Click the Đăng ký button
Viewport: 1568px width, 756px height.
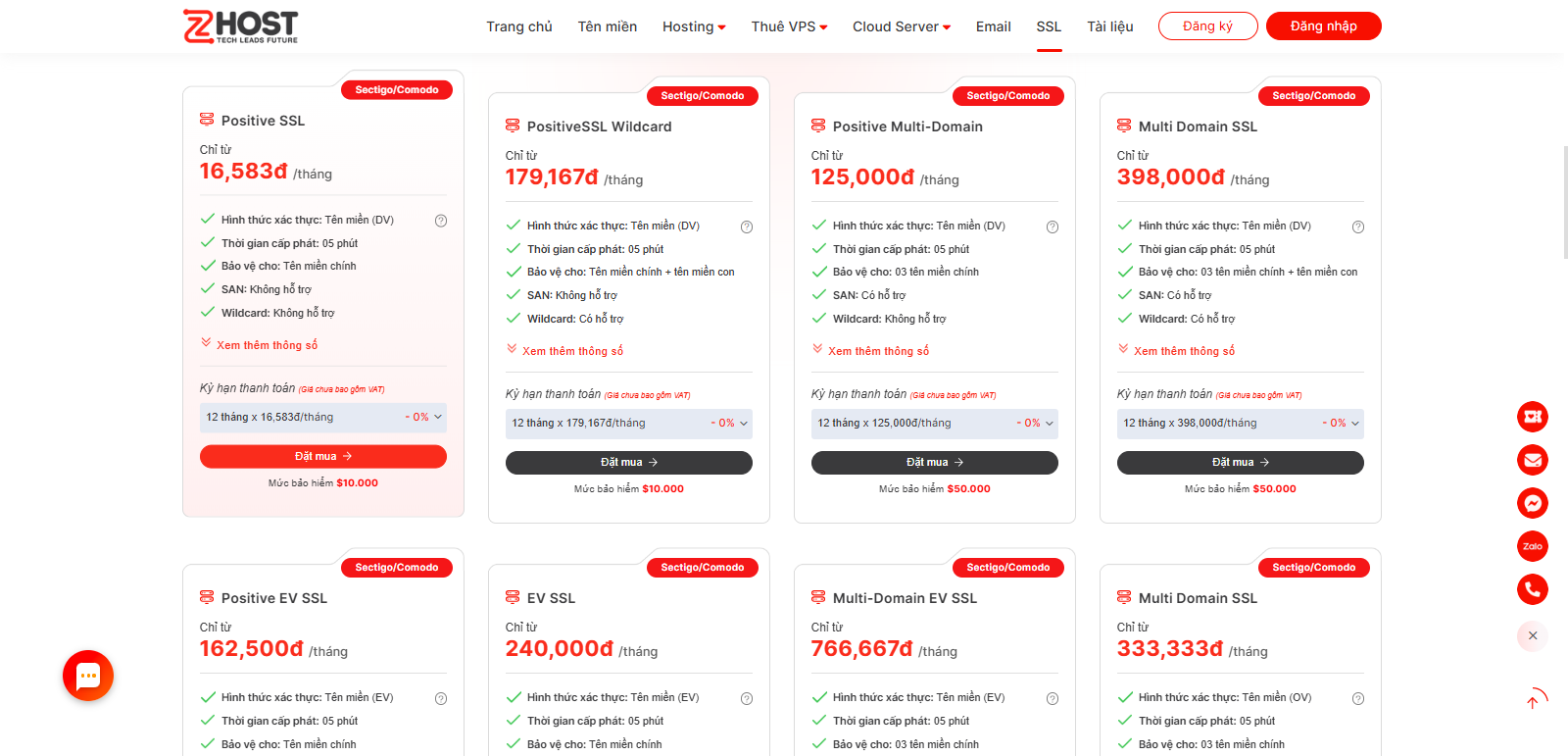[x=1207, y=26]
